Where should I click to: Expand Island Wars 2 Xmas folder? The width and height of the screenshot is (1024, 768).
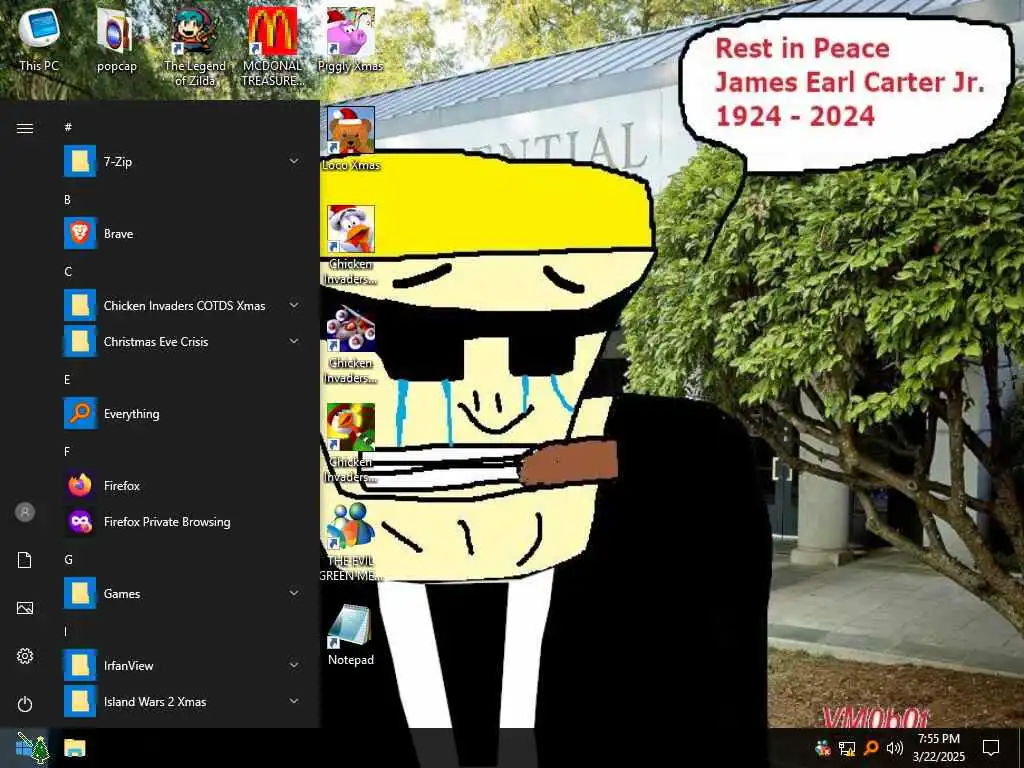coord(183,701)
